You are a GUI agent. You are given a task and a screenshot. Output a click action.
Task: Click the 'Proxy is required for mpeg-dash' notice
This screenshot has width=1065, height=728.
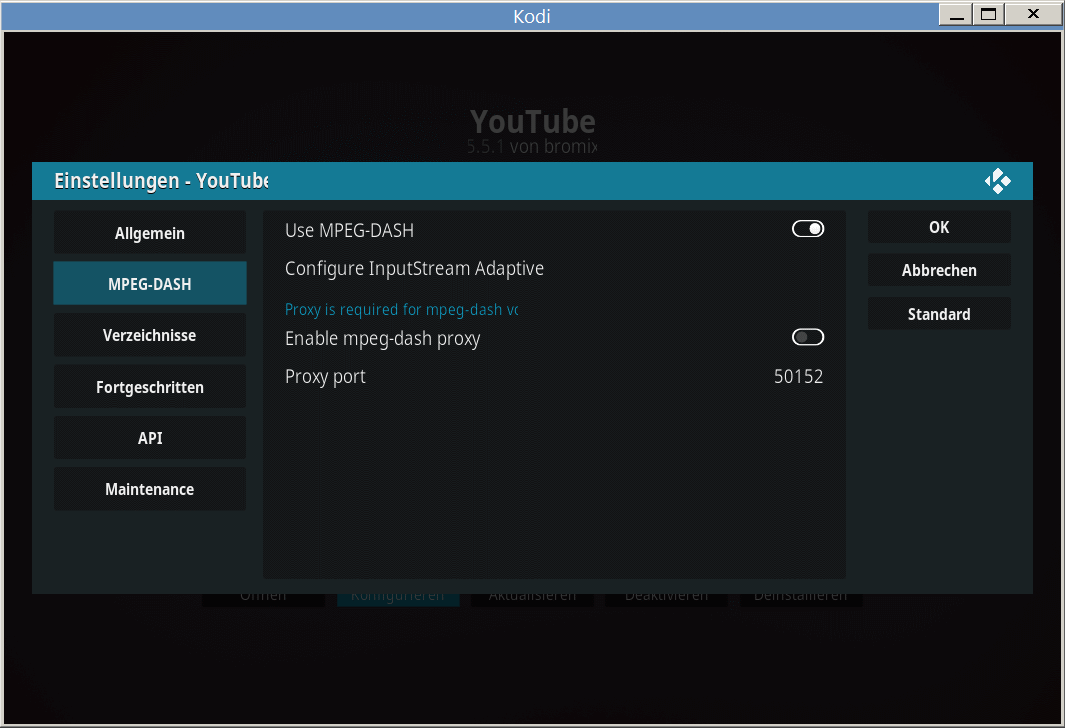pos(401,310)
